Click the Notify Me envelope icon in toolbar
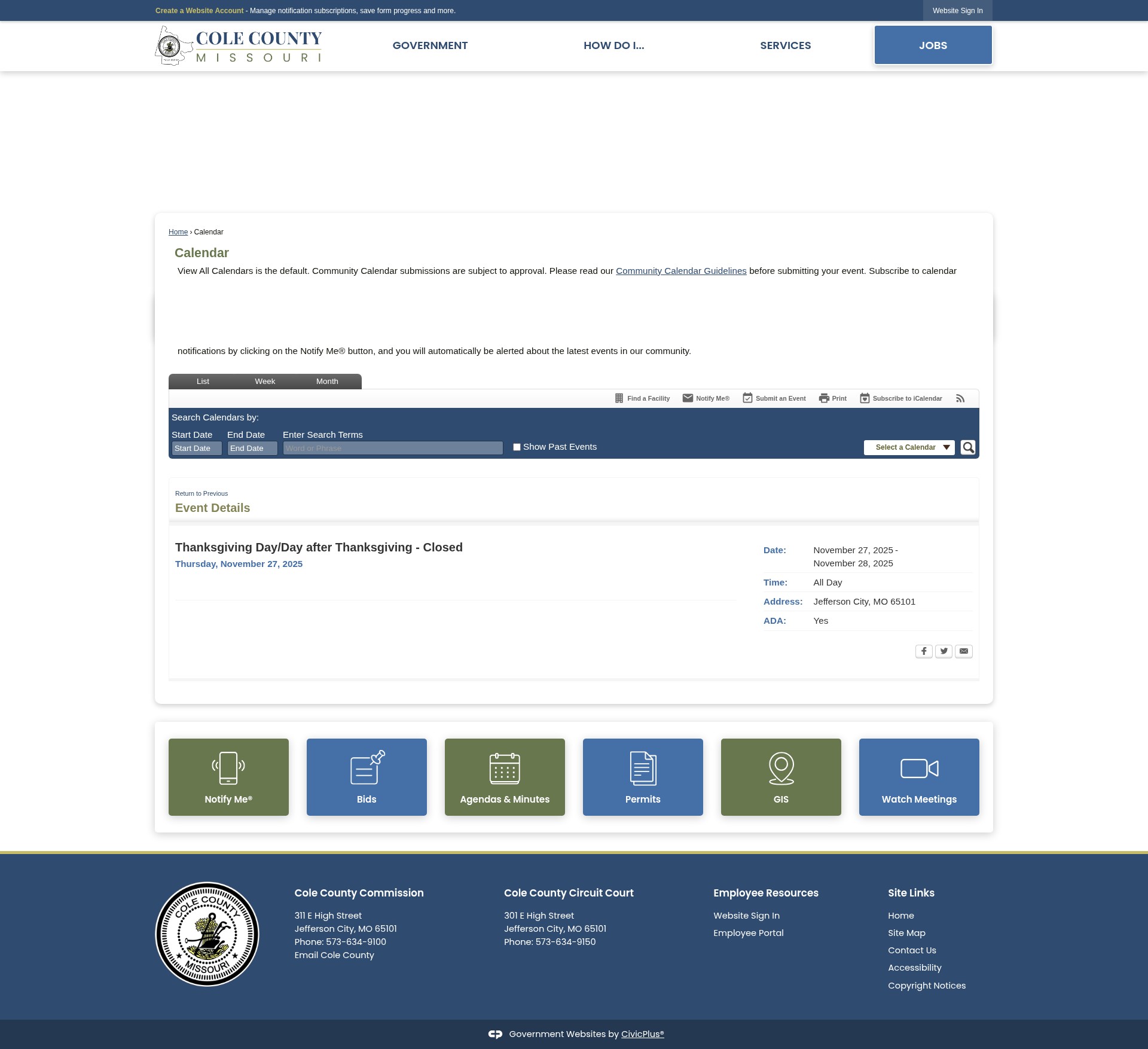The width and height of the screenshot is (1148, 1049). [688, 398]
